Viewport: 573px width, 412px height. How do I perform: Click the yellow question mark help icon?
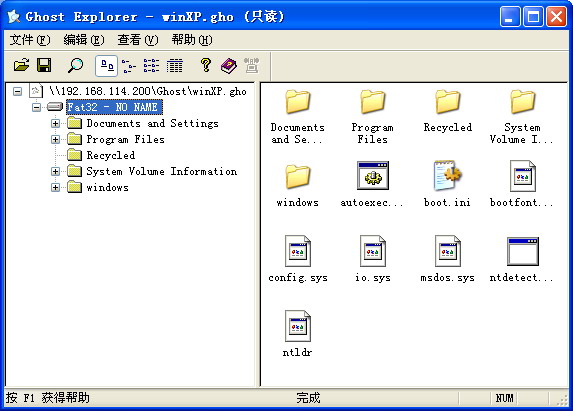(x=206, y=66)
